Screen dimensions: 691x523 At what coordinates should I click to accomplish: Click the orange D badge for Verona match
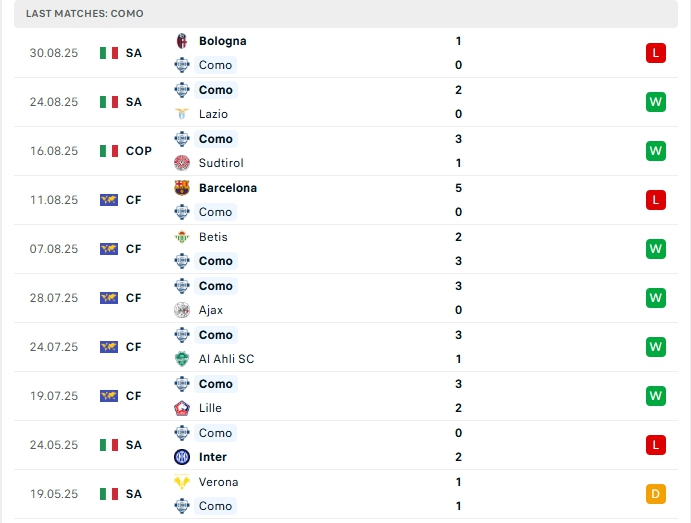[656, 494]
